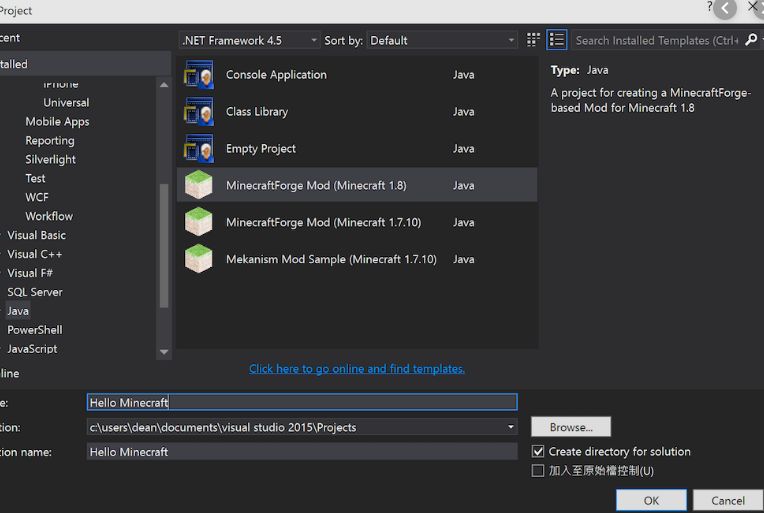Click the Browse... button

tap(571, 427)
